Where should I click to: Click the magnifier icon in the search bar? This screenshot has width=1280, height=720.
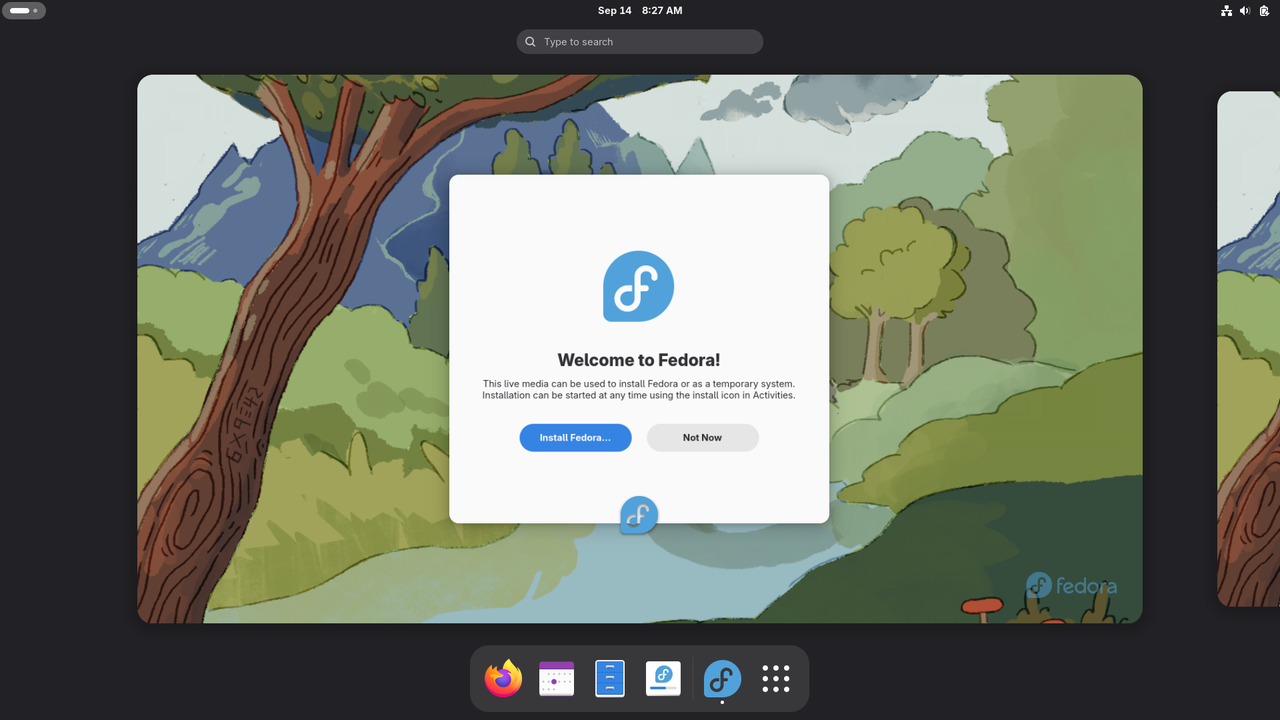point(530,42)
